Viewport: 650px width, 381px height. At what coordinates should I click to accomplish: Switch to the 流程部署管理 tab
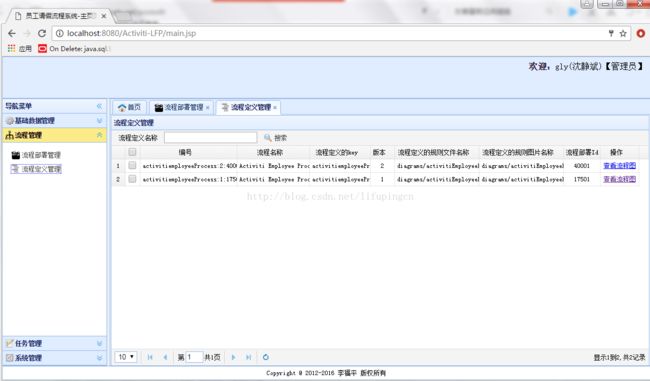pos(180,107)
